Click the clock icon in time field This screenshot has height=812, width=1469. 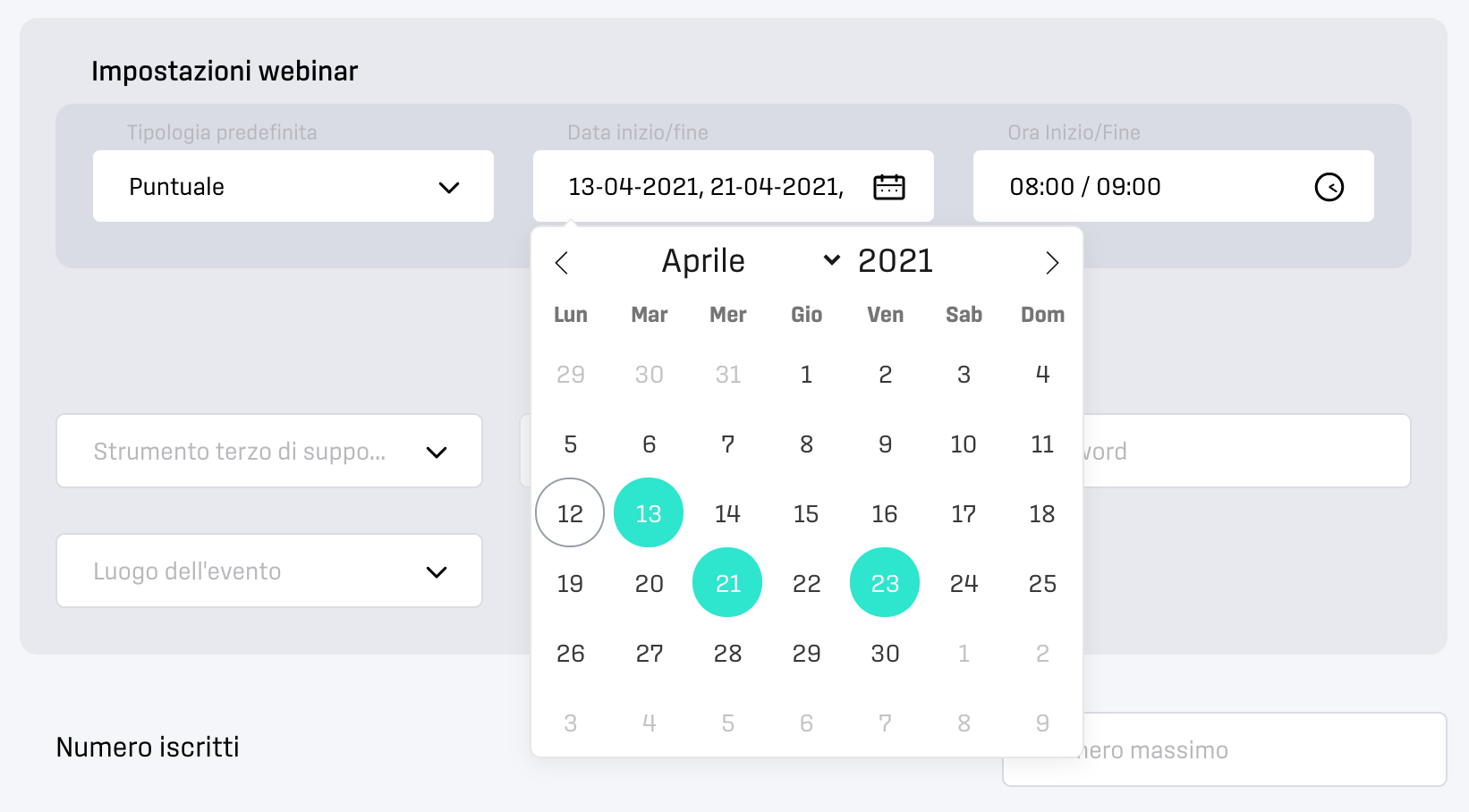pyautogui.click(x=1329, y=187)
